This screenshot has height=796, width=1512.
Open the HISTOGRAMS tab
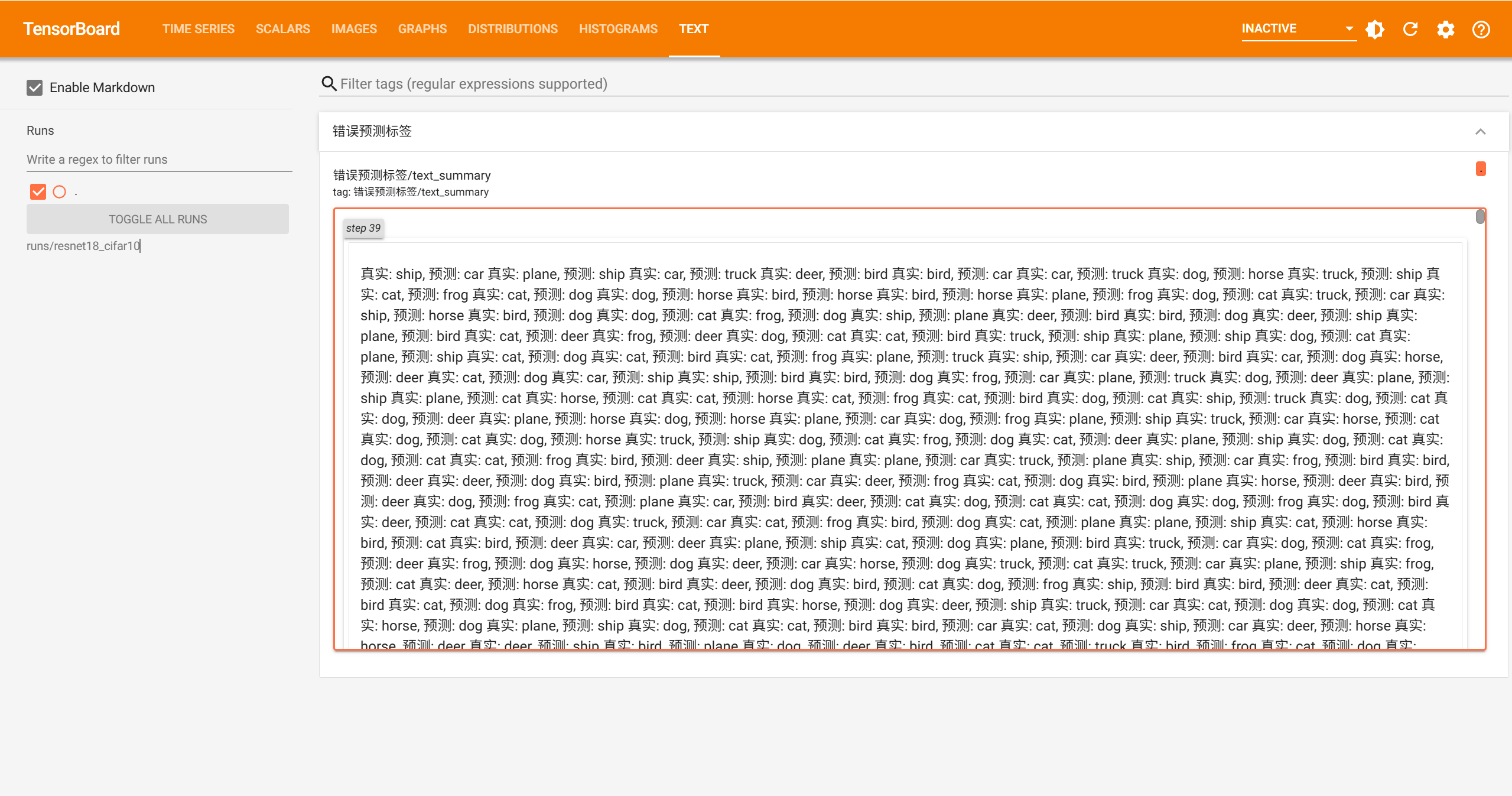(x=617, y=29)
